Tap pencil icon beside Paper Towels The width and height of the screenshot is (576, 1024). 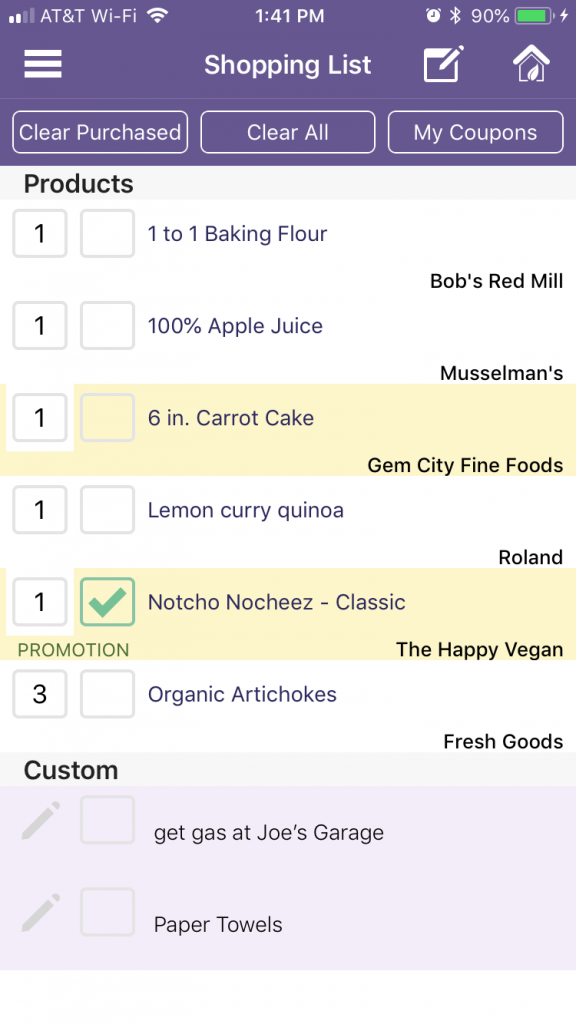(40, 912)
